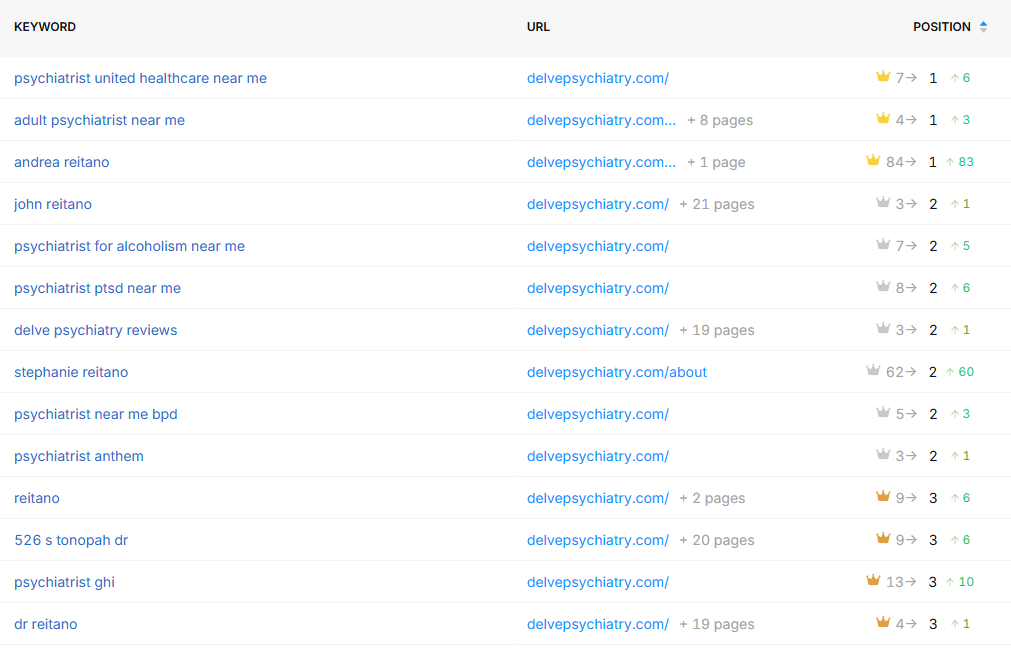Viewport: 1011px width, 657px height.
Task: Open URL link in 'psychiatrist ghi' row
Action: [x=598, y=582]
